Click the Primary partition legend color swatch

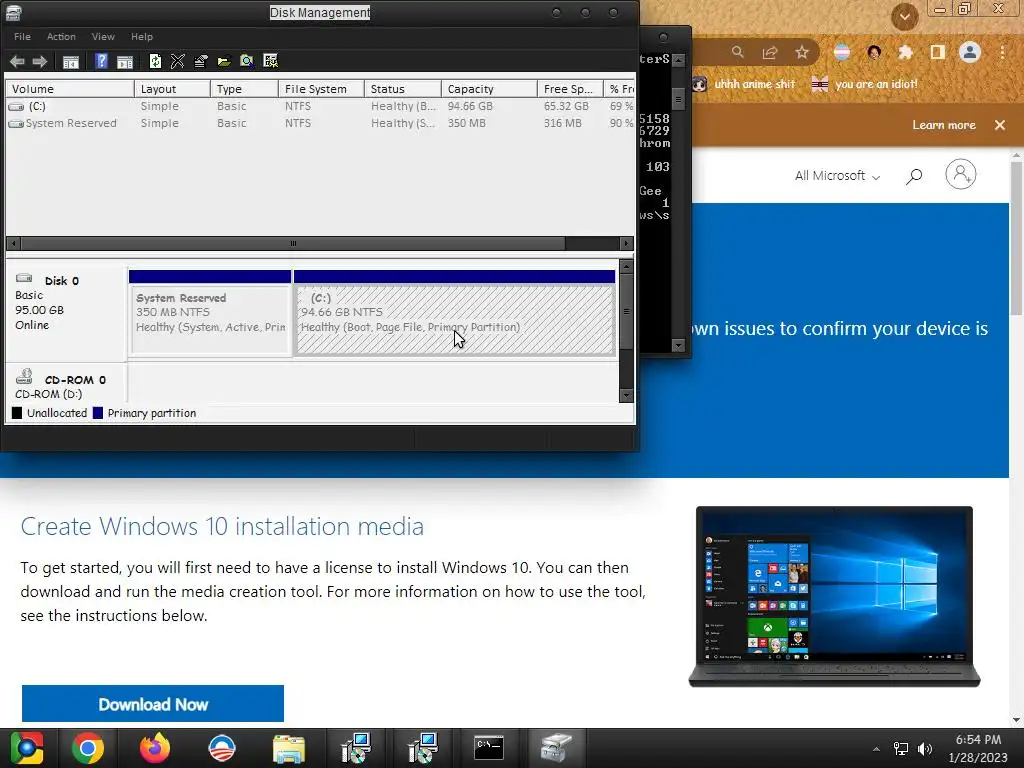98,413
